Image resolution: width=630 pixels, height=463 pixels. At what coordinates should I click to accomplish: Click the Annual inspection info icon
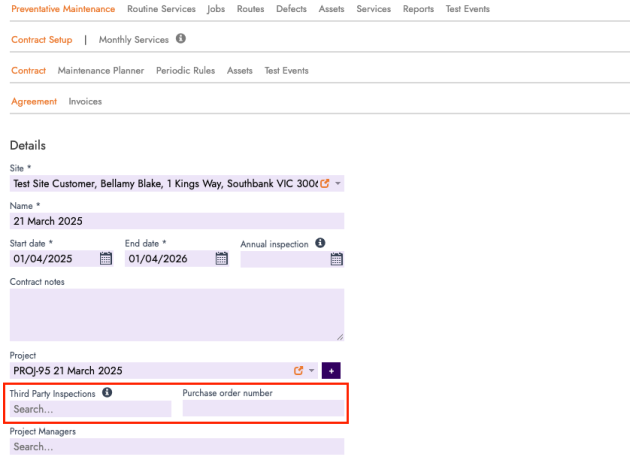tap(320, 243)
